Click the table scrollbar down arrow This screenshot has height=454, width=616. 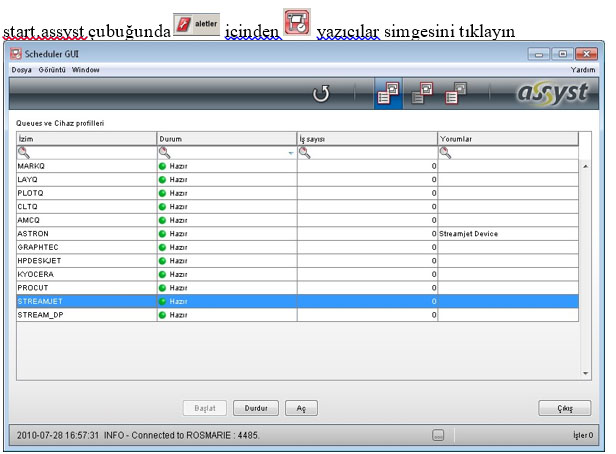[x=585, y=373]
